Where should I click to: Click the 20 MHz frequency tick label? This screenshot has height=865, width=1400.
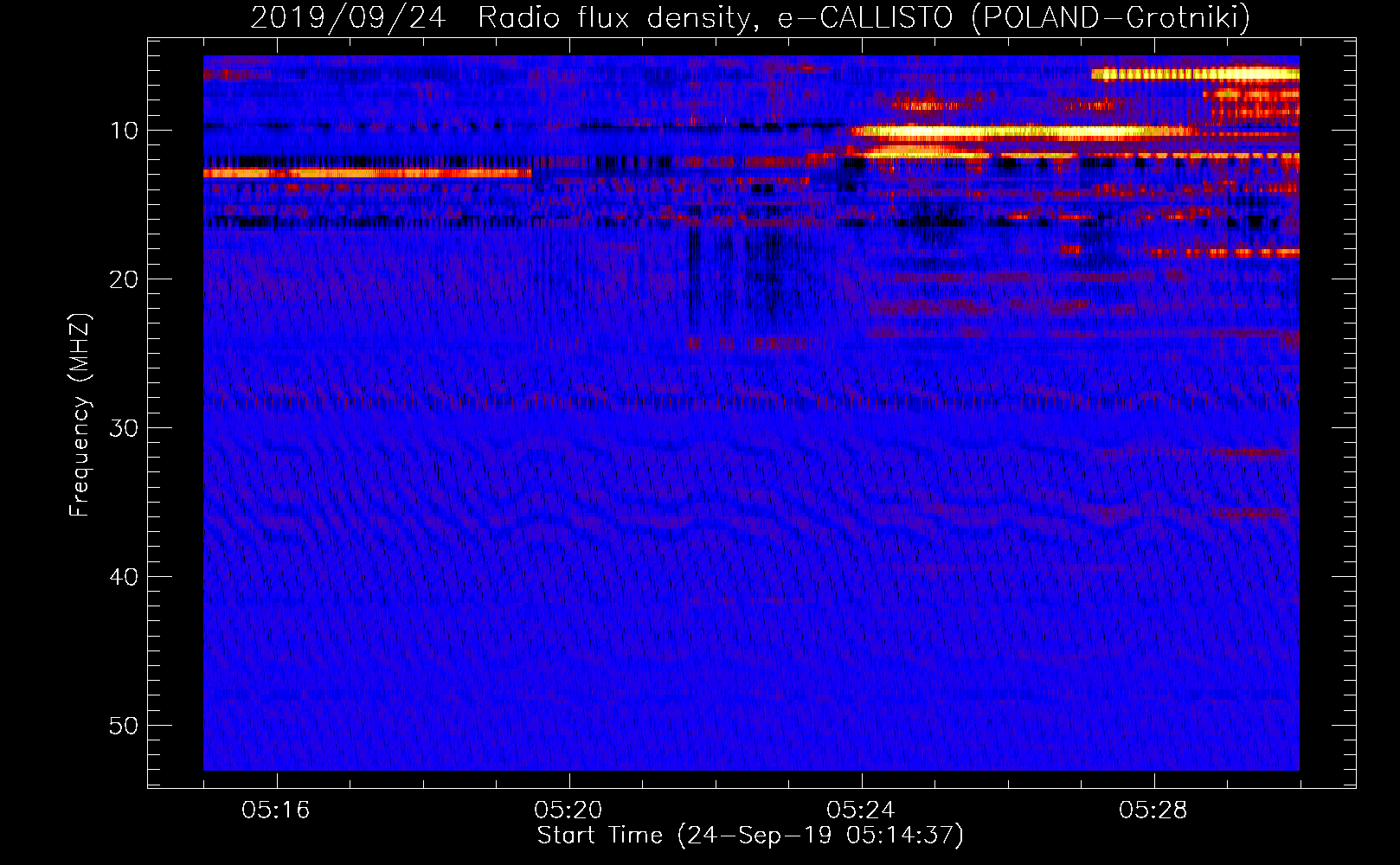pyautogui.click(x=124, y=279)
